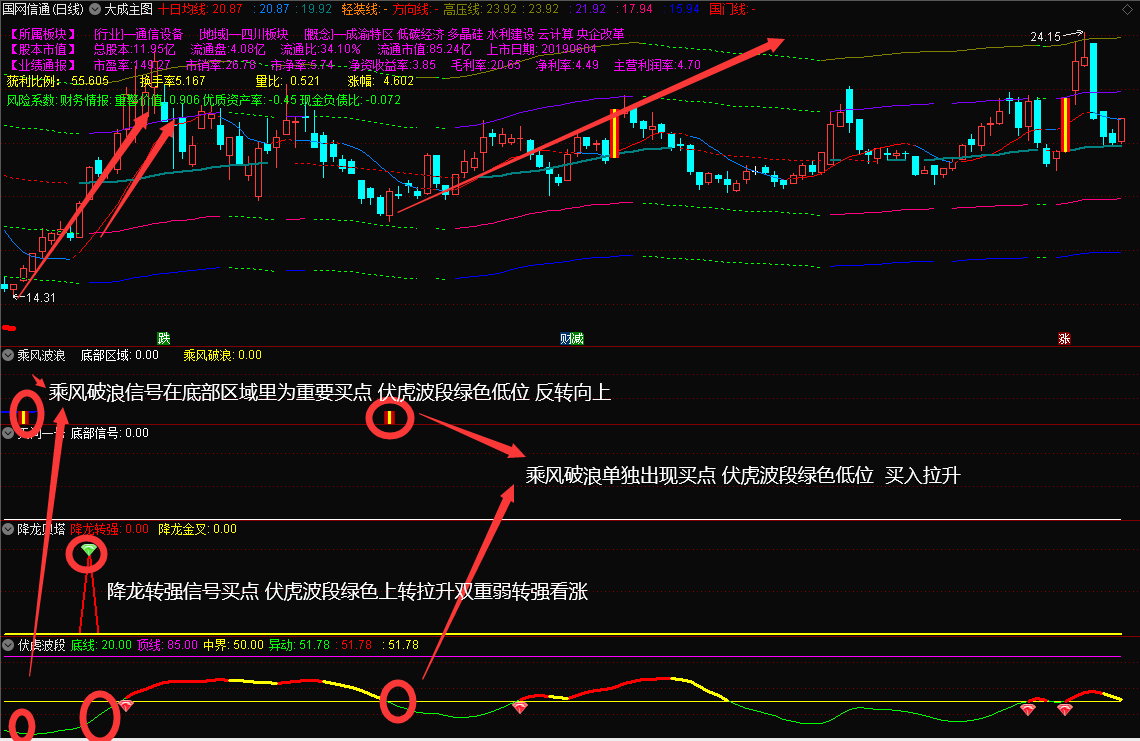Expand the 伏虎波段 panel dropdown arrow

point(9,644)
